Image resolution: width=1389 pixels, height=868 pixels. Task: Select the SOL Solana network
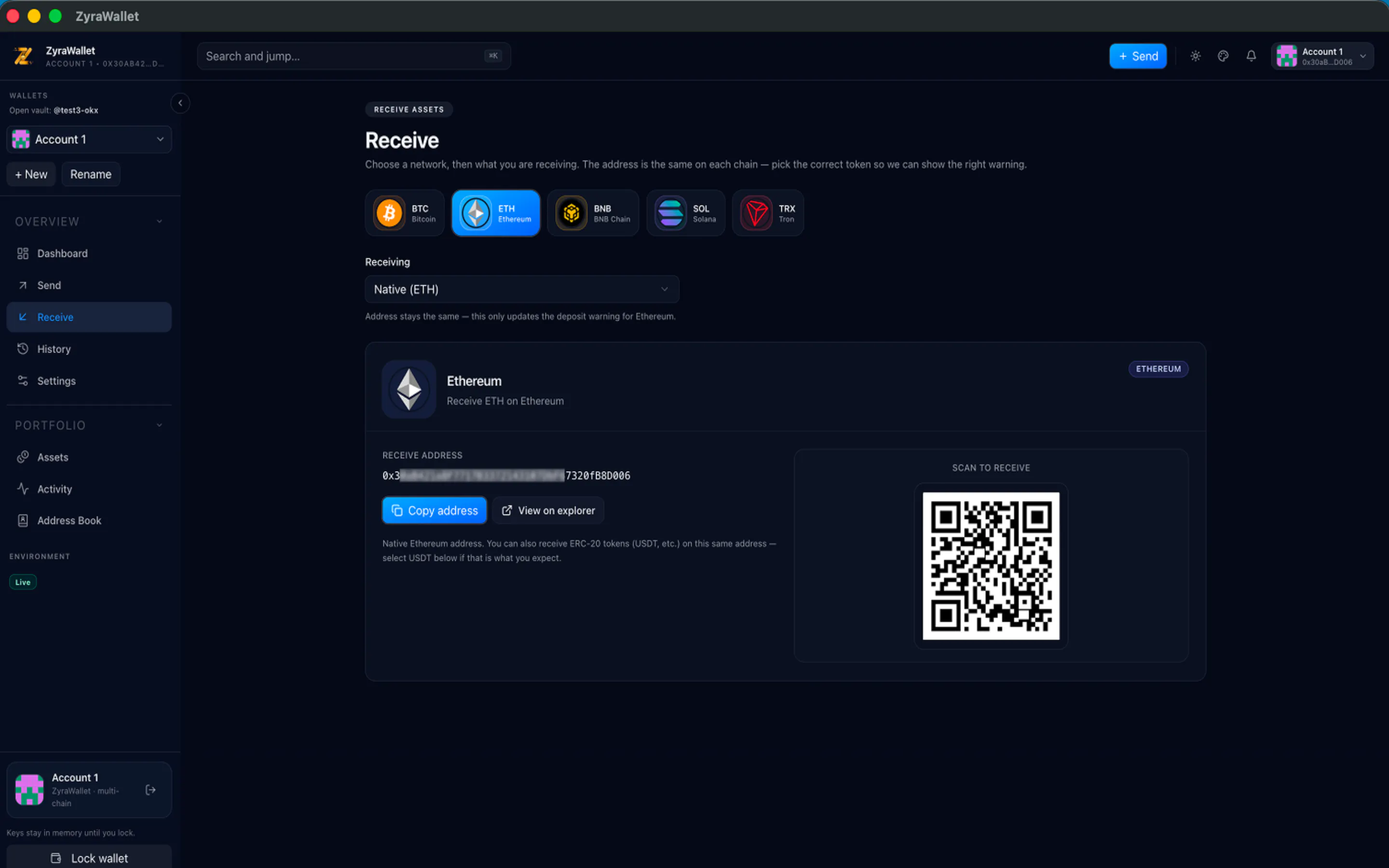click(x=686, y=213)
